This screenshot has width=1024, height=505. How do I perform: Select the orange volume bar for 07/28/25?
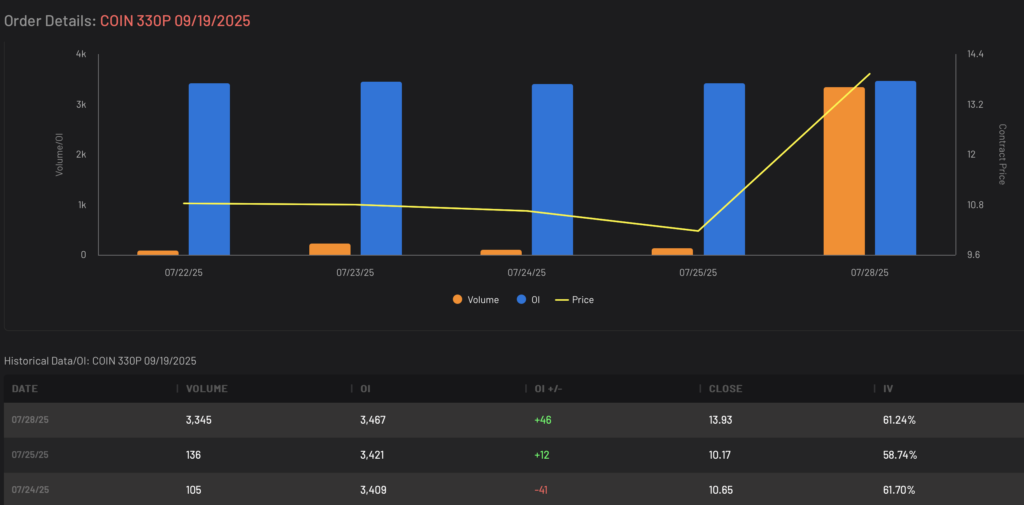[x=844, y=171]
